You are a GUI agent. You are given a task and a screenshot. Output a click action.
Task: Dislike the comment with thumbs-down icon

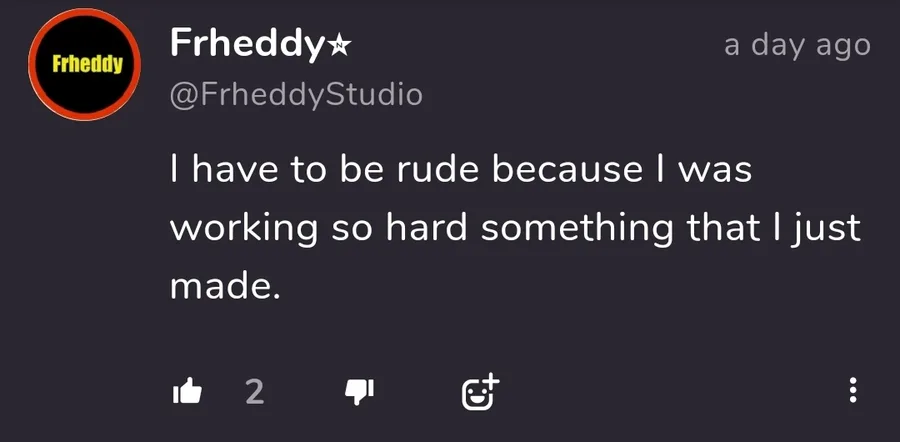pyautogui.click(x=358, y=391)
